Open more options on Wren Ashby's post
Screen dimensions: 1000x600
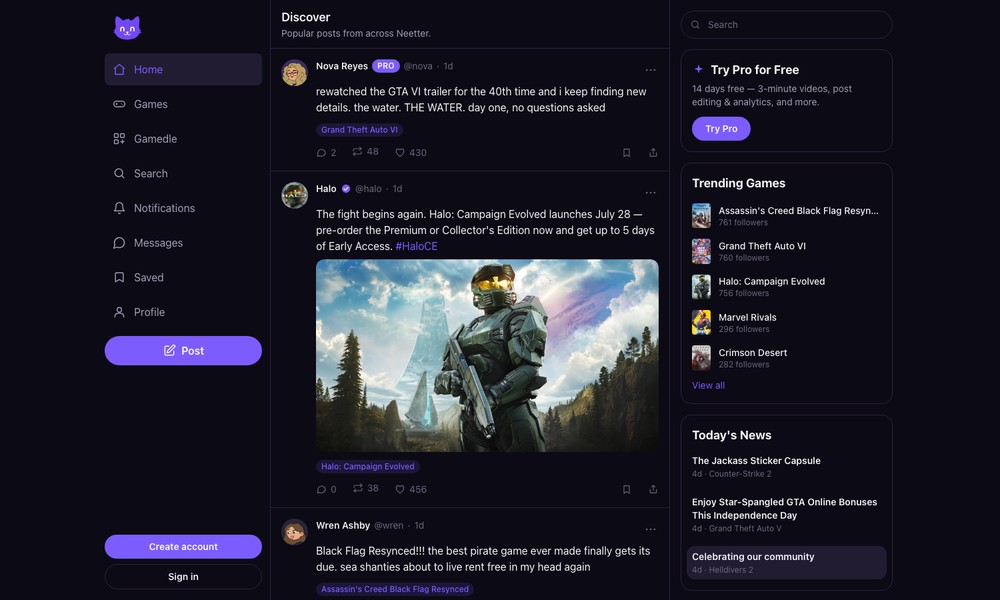(x=650, y=529)
